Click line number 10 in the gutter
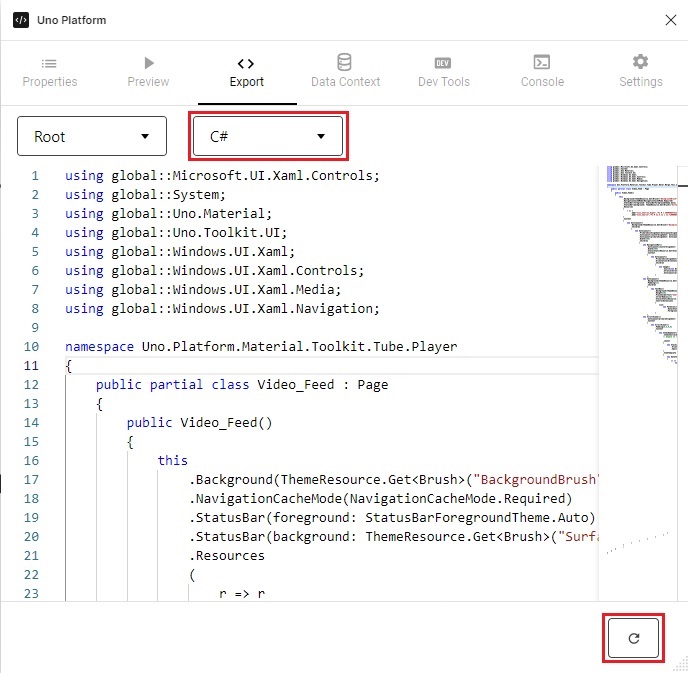The image size is (688, 673). [x=31, y=347]
